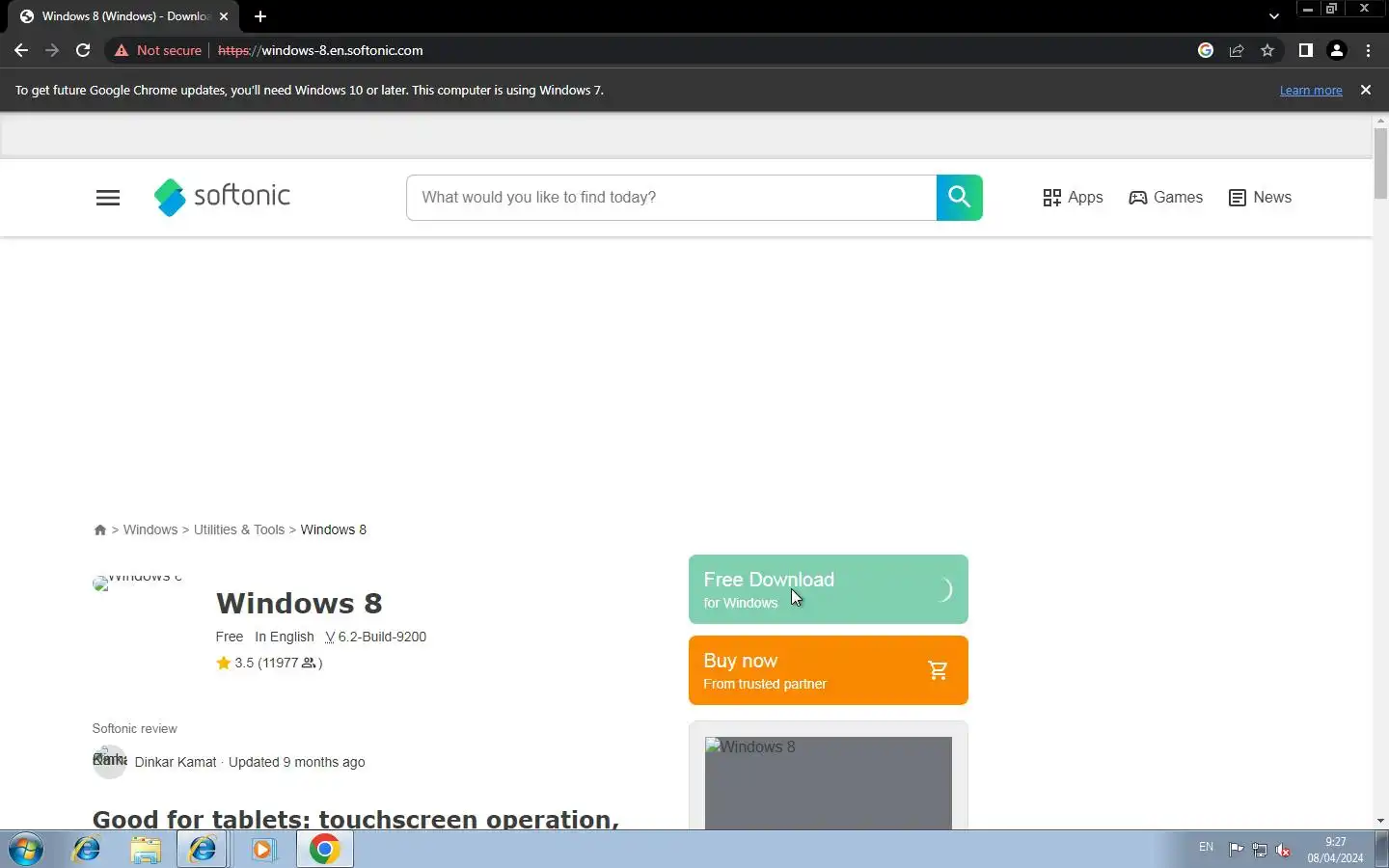Click the network tray icon
This screenshot has width=1389, height=868.
1260,850
